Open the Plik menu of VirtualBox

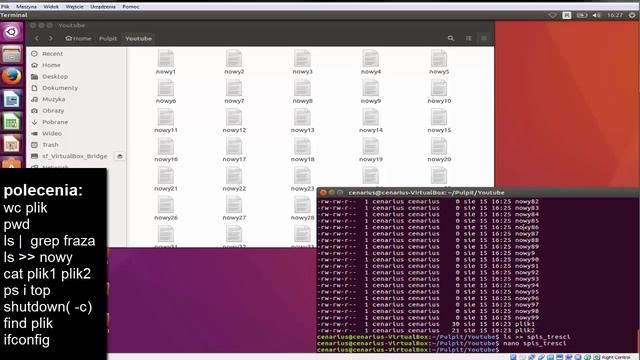(x=5, y=7)
